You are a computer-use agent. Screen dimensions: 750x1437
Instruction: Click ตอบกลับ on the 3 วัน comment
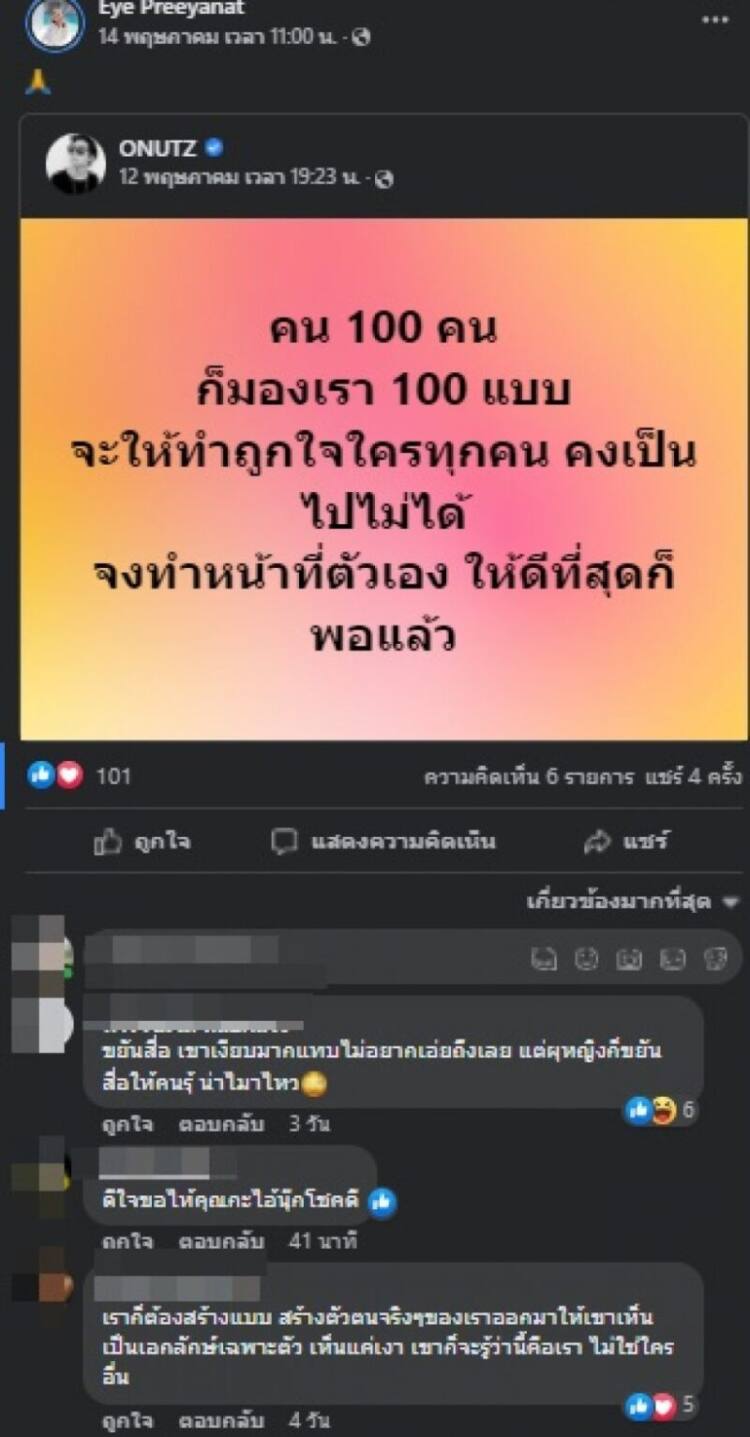click(x=221, y=1124)
